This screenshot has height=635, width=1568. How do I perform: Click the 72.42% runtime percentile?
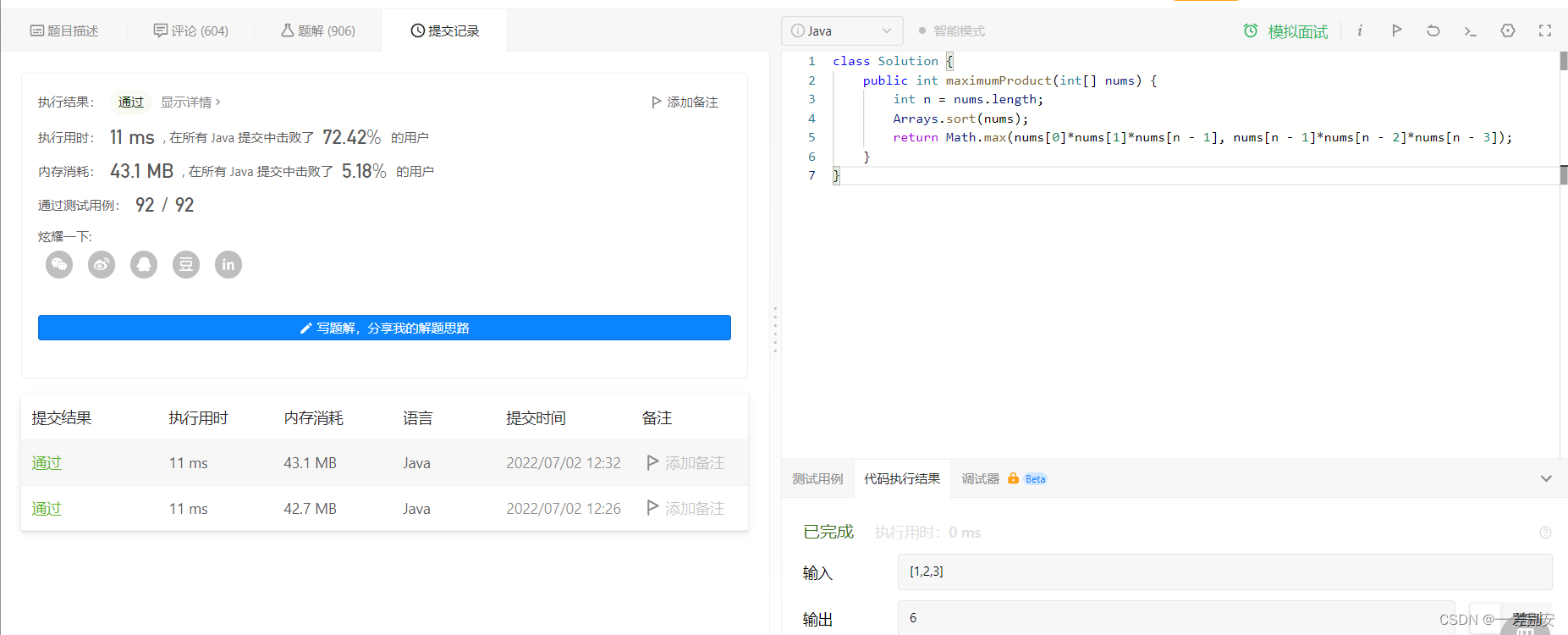pos(352,137)
